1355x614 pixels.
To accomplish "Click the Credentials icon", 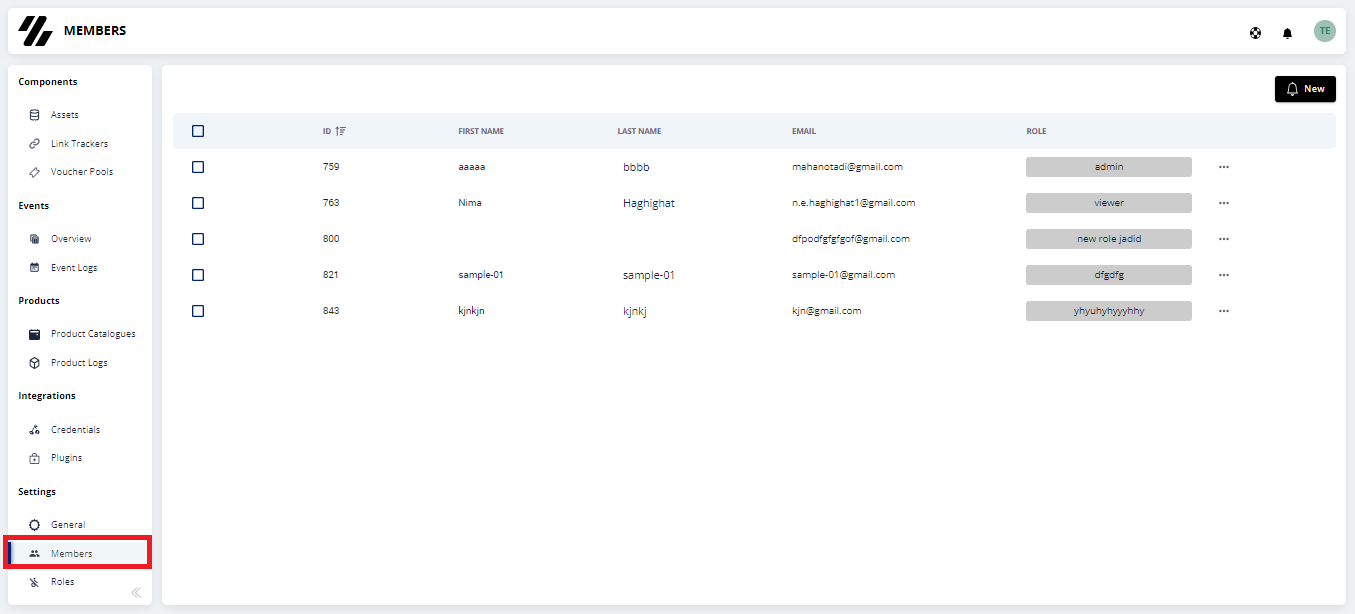I will 35,430.
